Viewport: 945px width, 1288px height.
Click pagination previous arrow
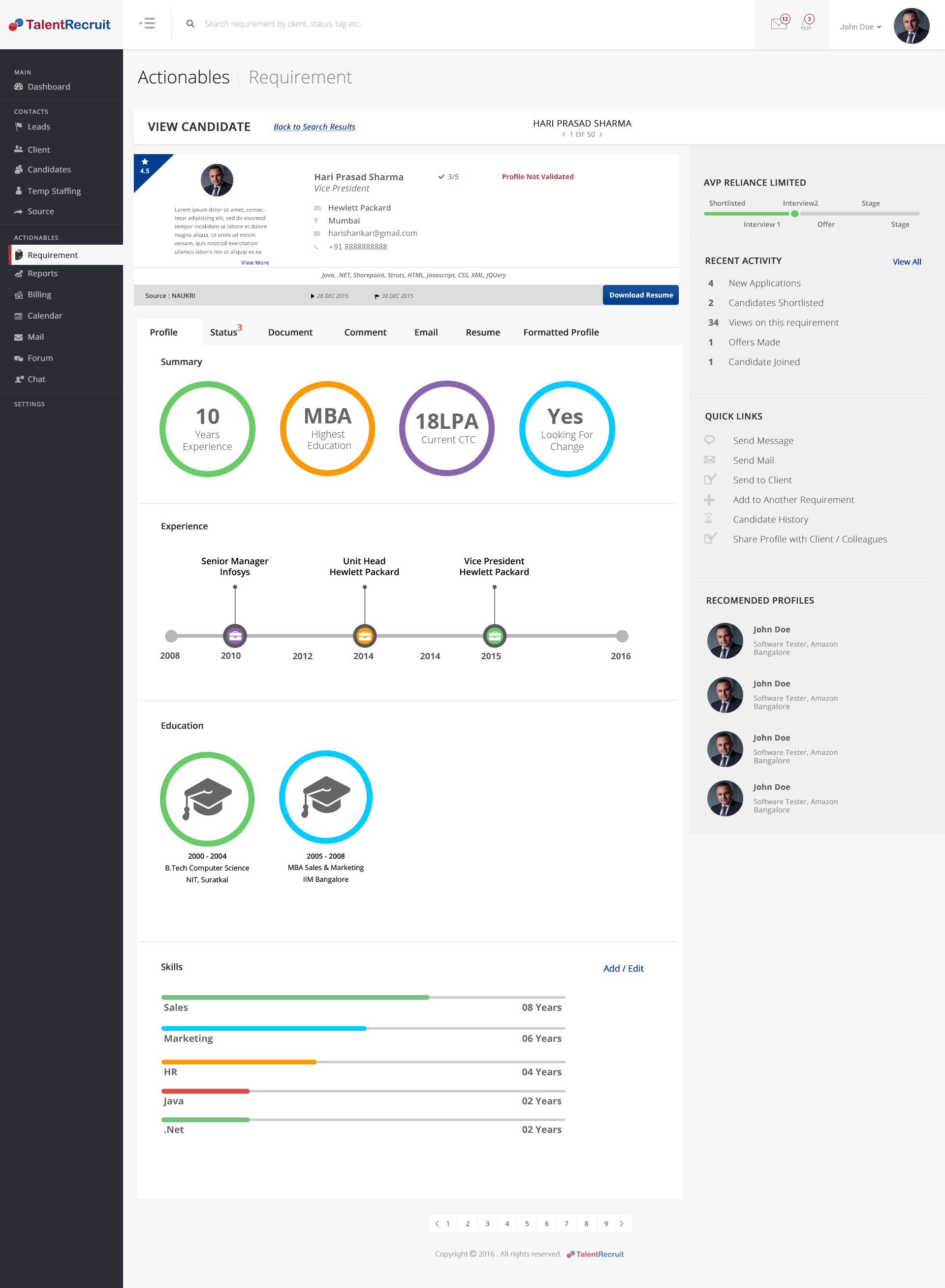pos(437,1224)
